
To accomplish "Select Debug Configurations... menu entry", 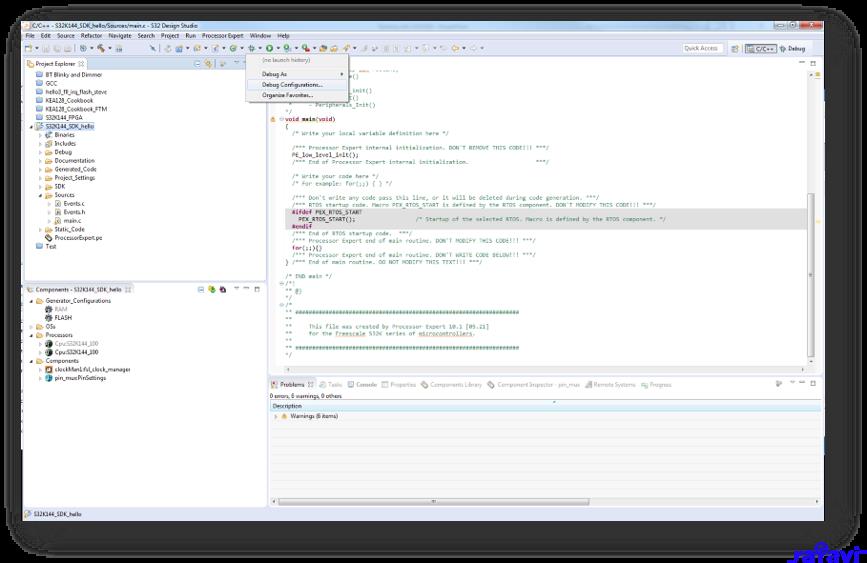I will [x=292, y=85].
